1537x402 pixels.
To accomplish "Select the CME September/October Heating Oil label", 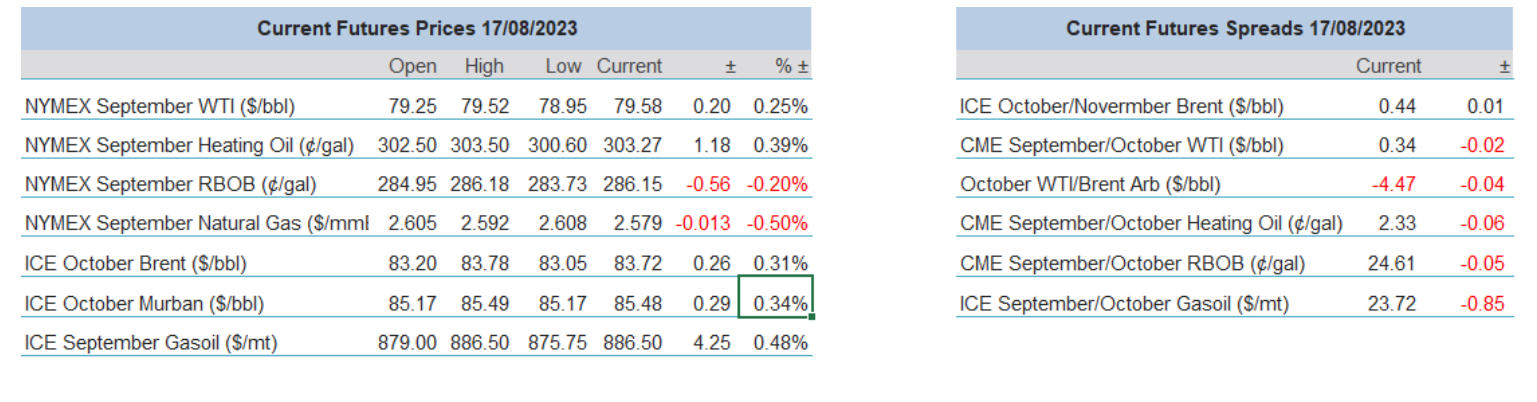I will click(1151, 225).
